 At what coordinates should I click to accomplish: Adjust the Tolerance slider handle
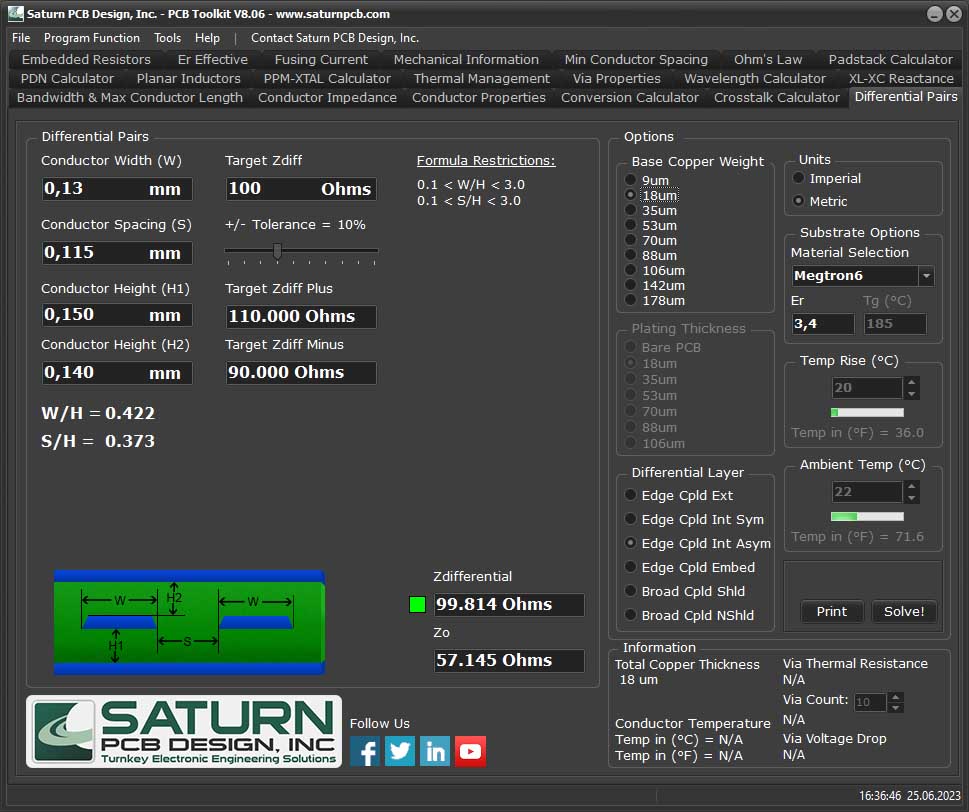tap(277, 251)
